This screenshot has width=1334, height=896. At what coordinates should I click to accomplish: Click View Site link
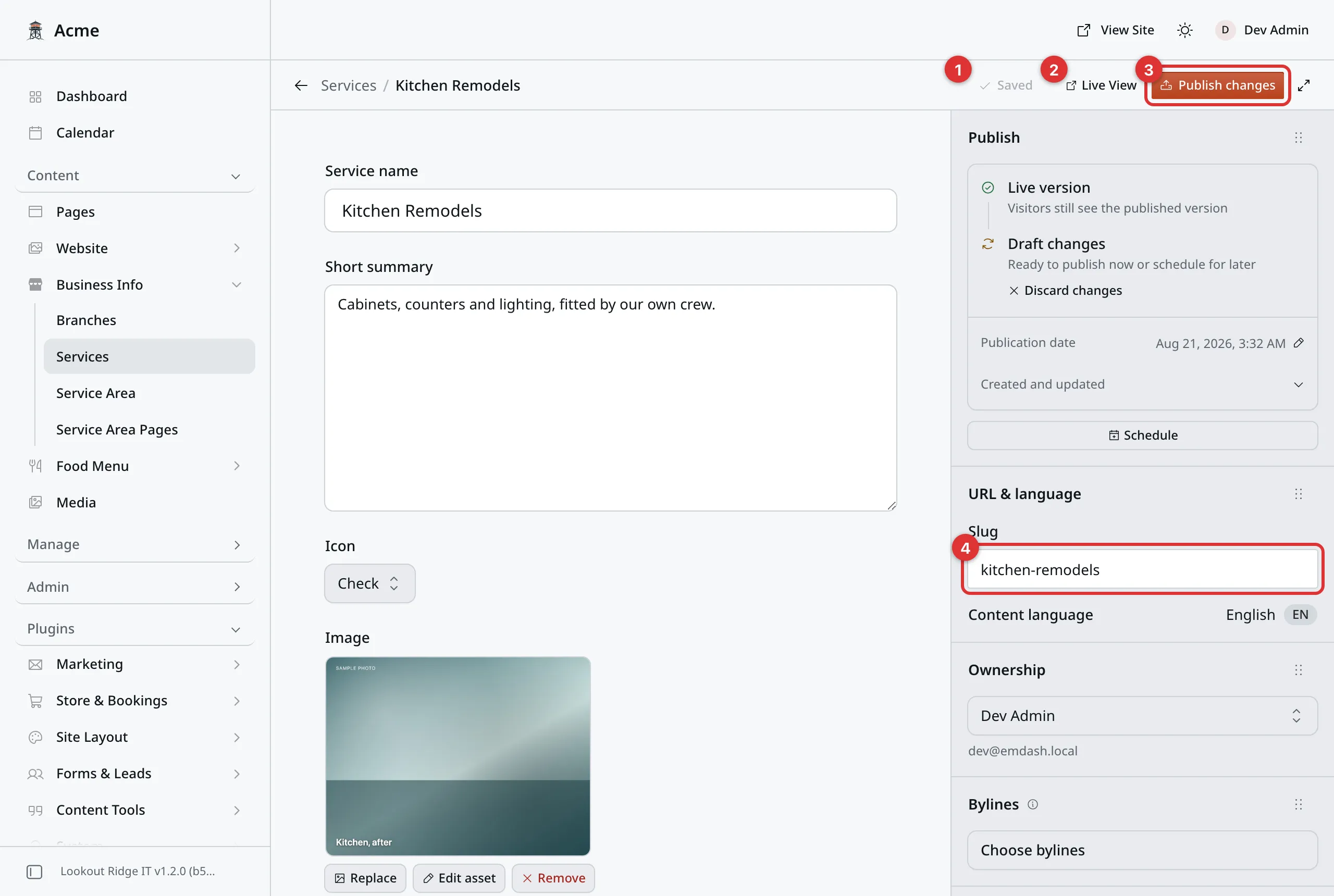coord(1116,30)
